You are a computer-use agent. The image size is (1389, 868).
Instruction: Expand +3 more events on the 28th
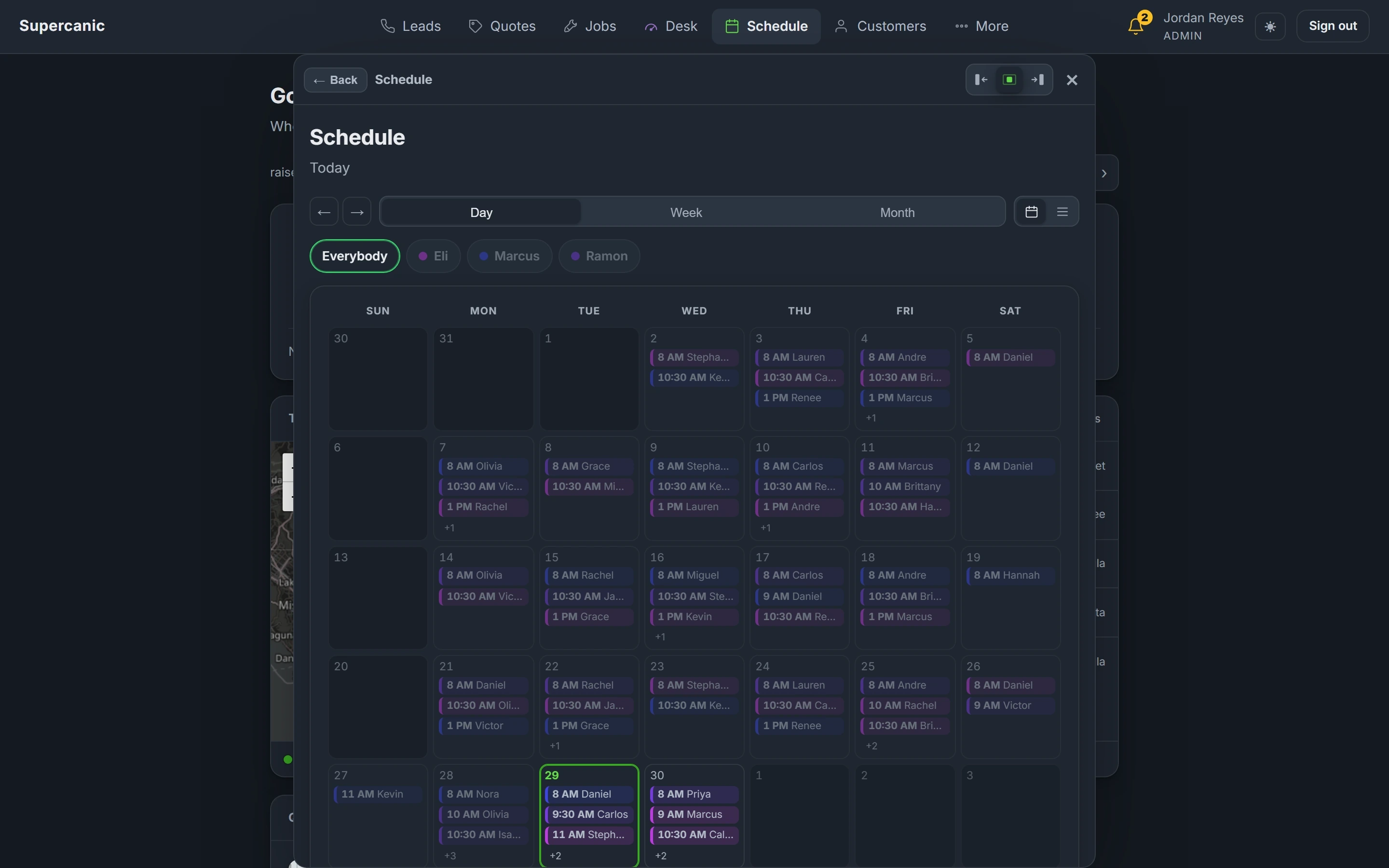(x=450, y=855)
